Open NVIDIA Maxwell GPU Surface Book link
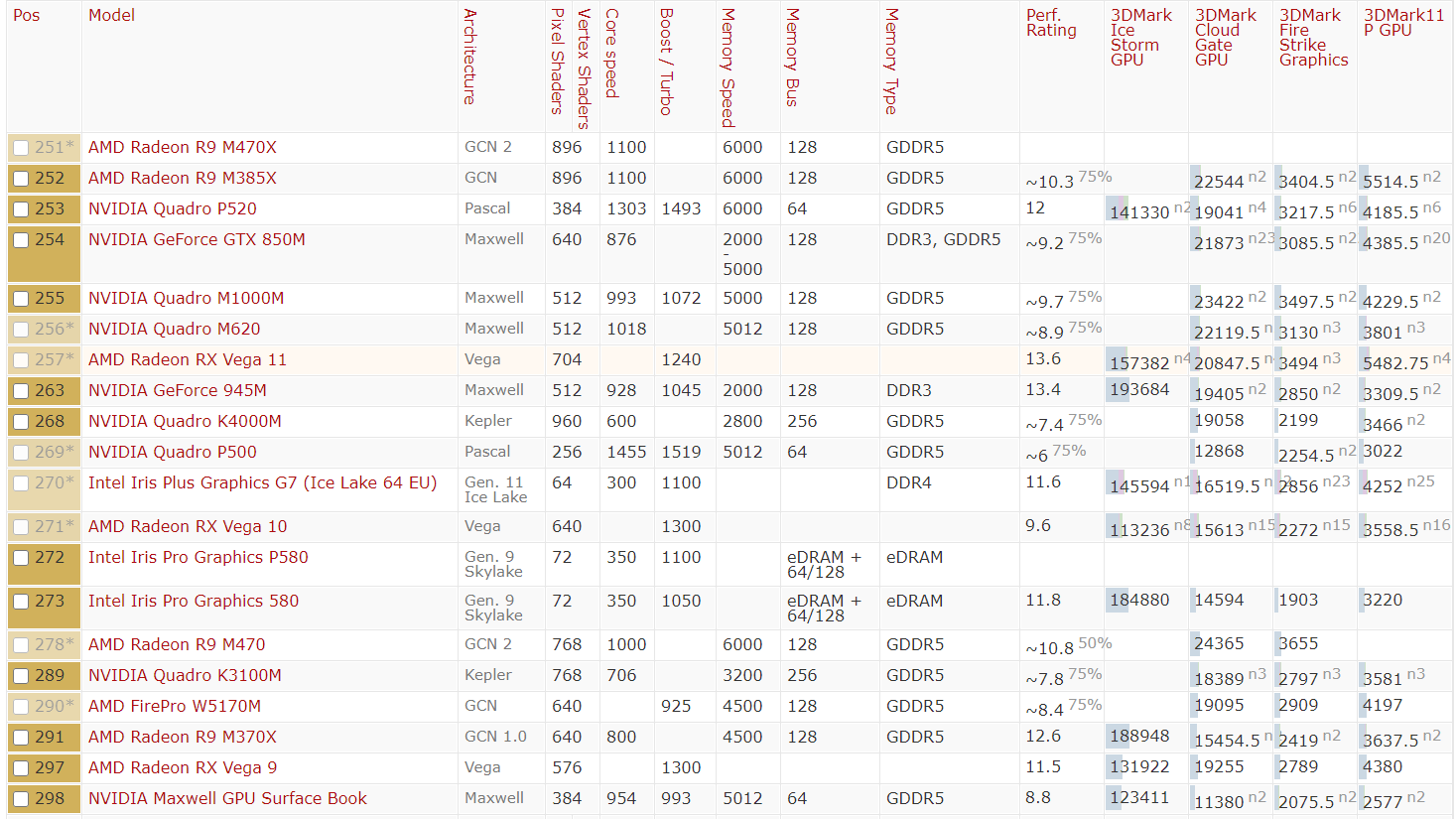This screenshot has width=1456, height=819. (227, 799)
